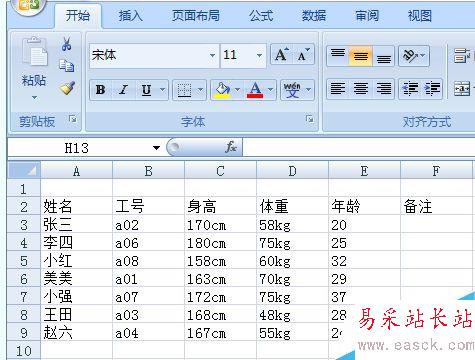Click age cell with value 37
Viewport: 475px width, 360px height.
pyautogui.click(x=364, y=297)
